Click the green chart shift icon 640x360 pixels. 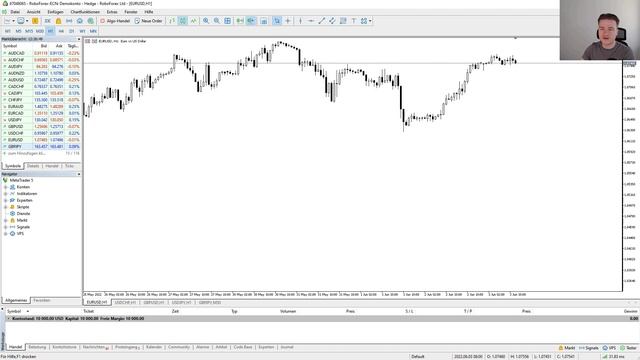pos(240,21)
